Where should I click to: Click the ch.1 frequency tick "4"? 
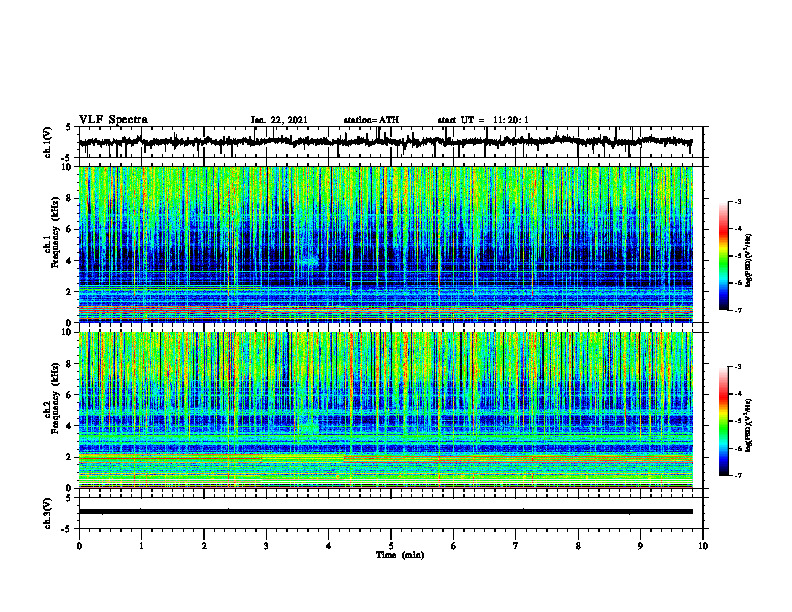[70, 261]
